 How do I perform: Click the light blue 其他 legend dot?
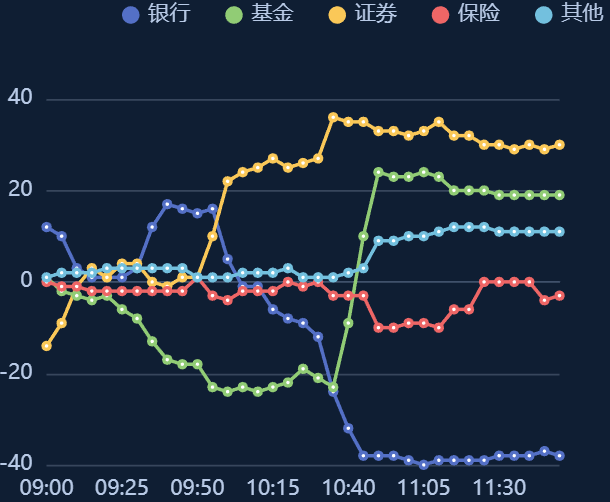click(x=545, y=14)
